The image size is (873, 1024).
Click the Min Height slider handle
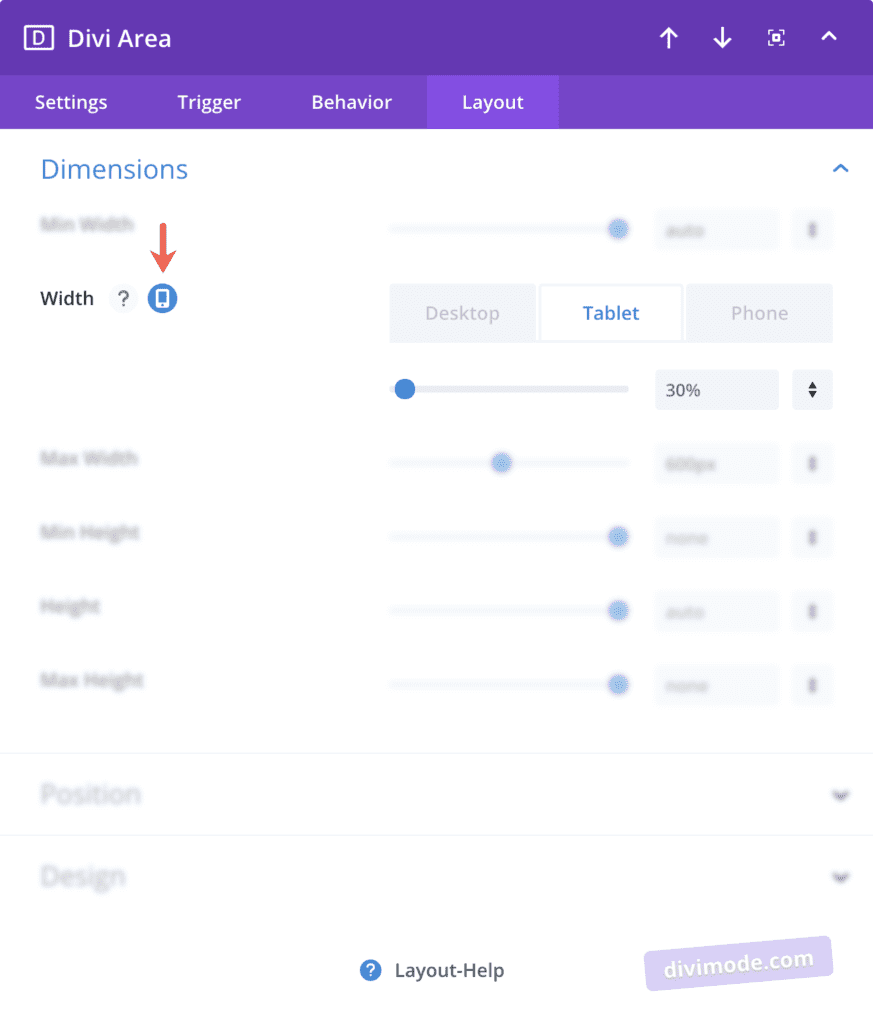point(618,537)
